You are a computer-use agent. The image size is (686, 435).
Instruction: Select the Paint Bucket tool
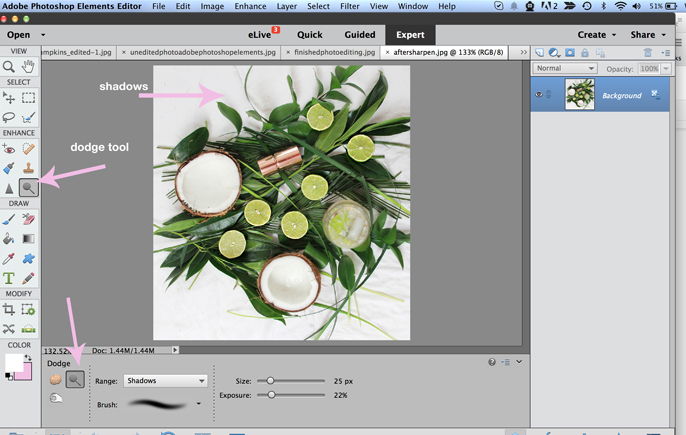[9, 239]
